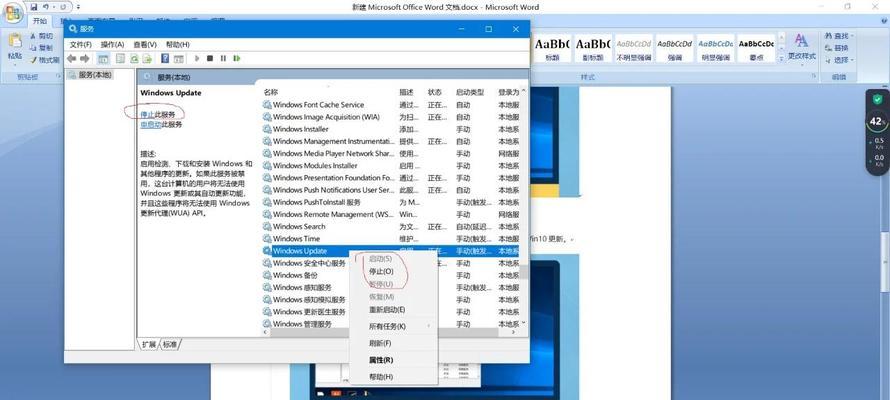Open the 查看(V) menu in Services
The width and height of the screenshot is (890, 400).
click(x=145, y=44)
